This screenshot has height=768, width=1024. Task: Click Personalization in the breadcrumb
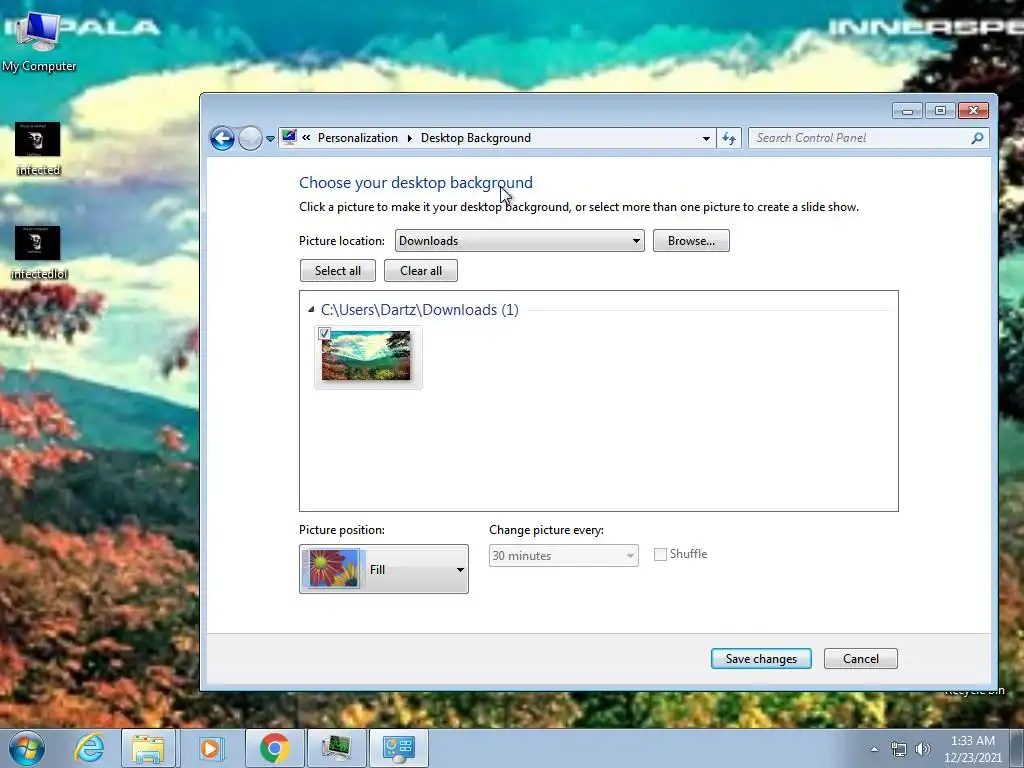(357, 138)
